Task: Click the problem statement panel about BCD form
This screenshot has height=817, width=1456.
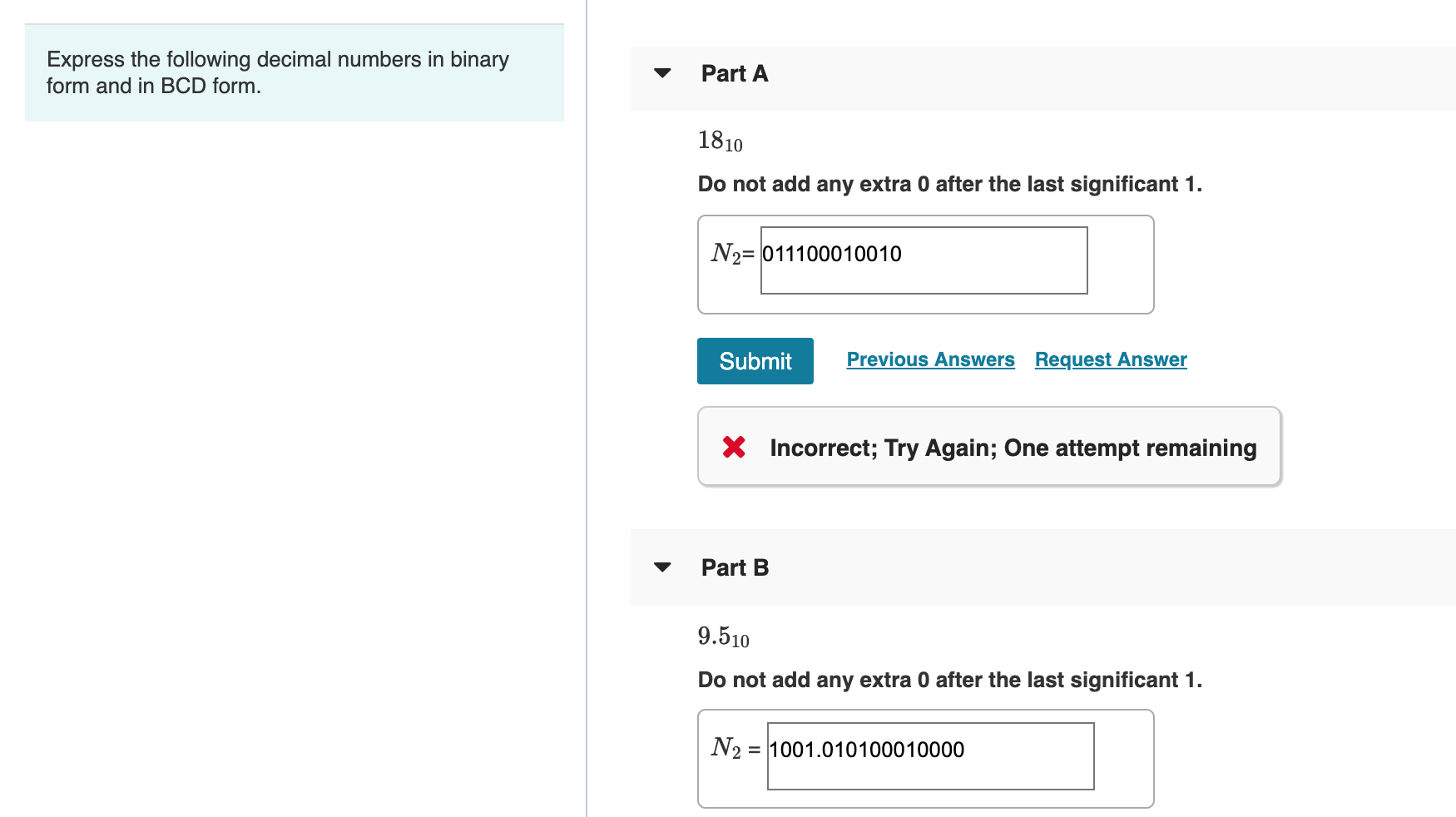Action: click(295, 73)
